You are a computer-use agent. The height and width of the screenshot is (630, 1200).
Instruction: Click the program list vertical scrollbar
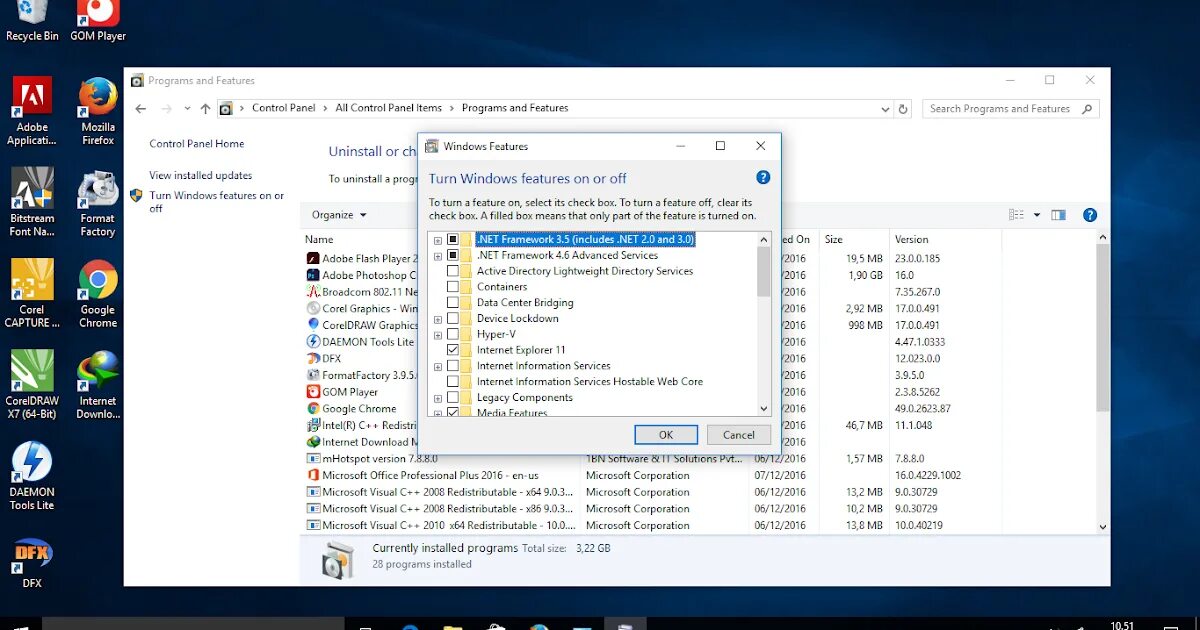pyautogui.click(x=1103, y=328)
